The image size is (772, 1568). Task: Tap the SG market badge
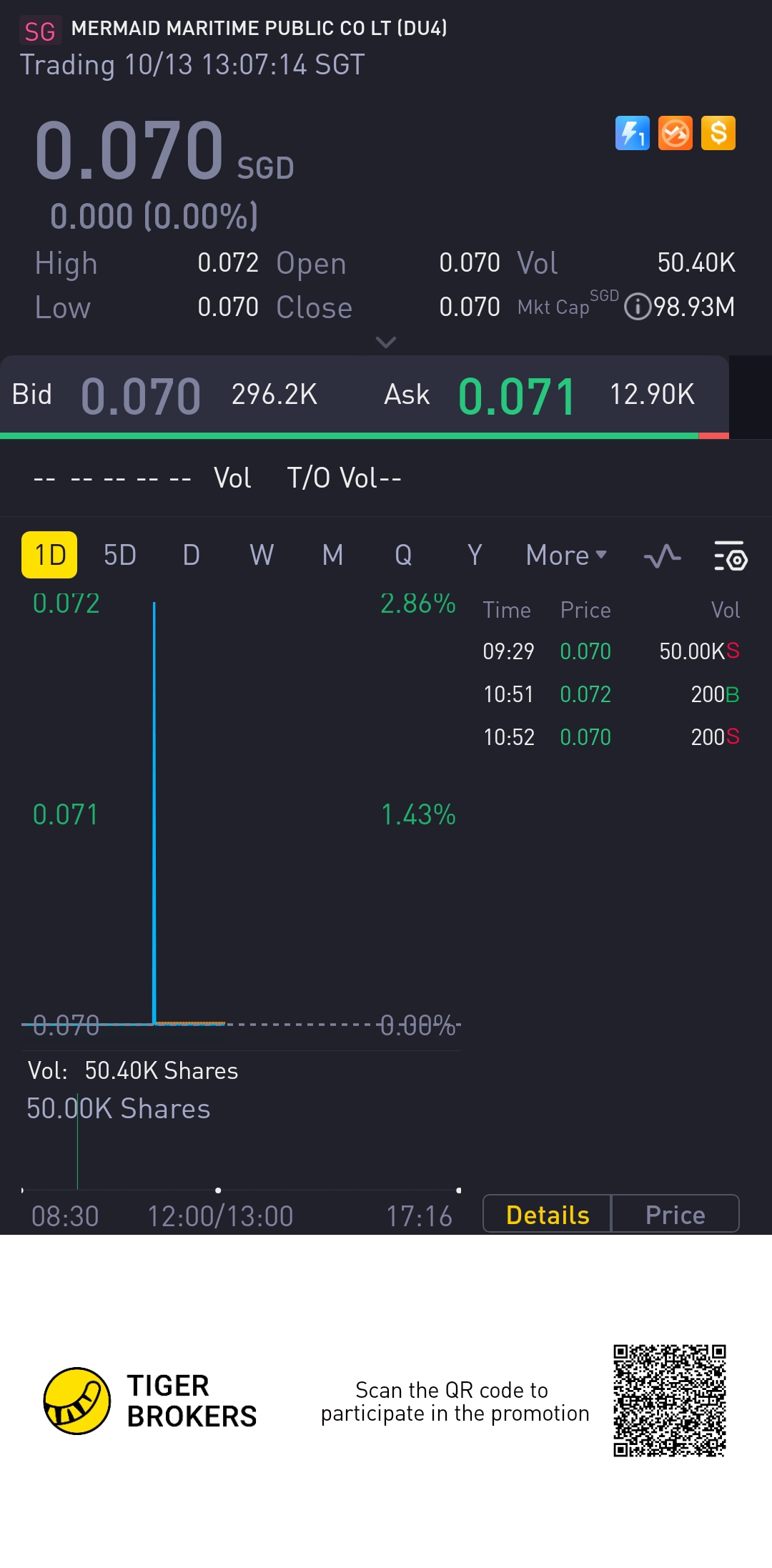(x=40, y=31)
